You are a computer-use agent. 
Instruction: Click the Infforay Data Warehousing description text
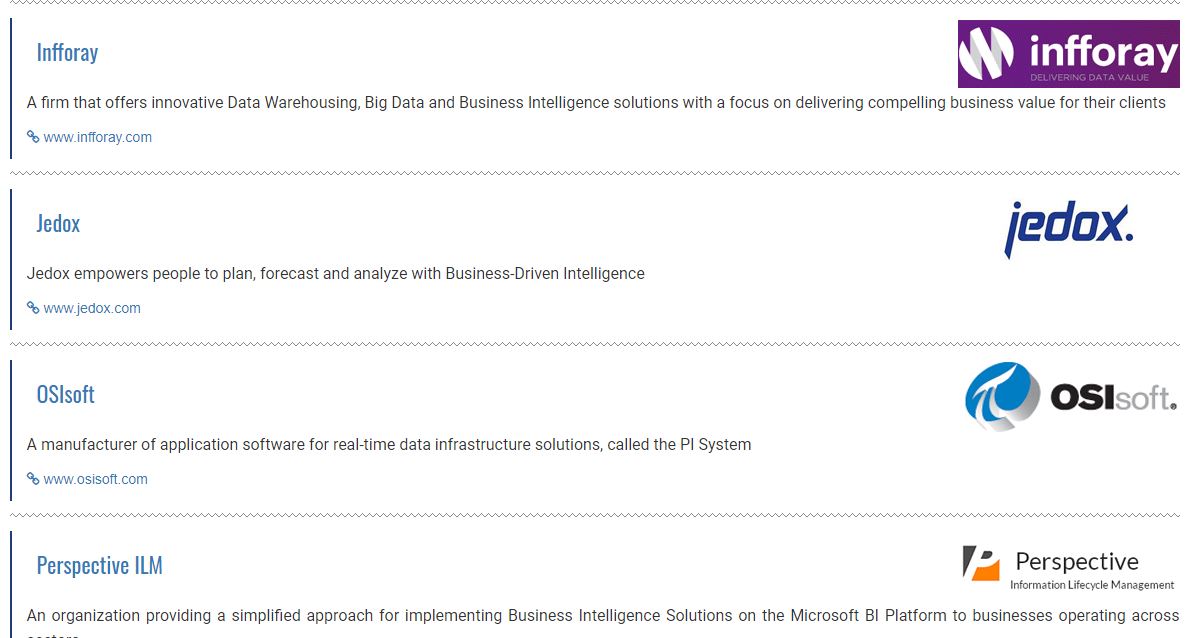pyautogui.click(x=596, y=102)
